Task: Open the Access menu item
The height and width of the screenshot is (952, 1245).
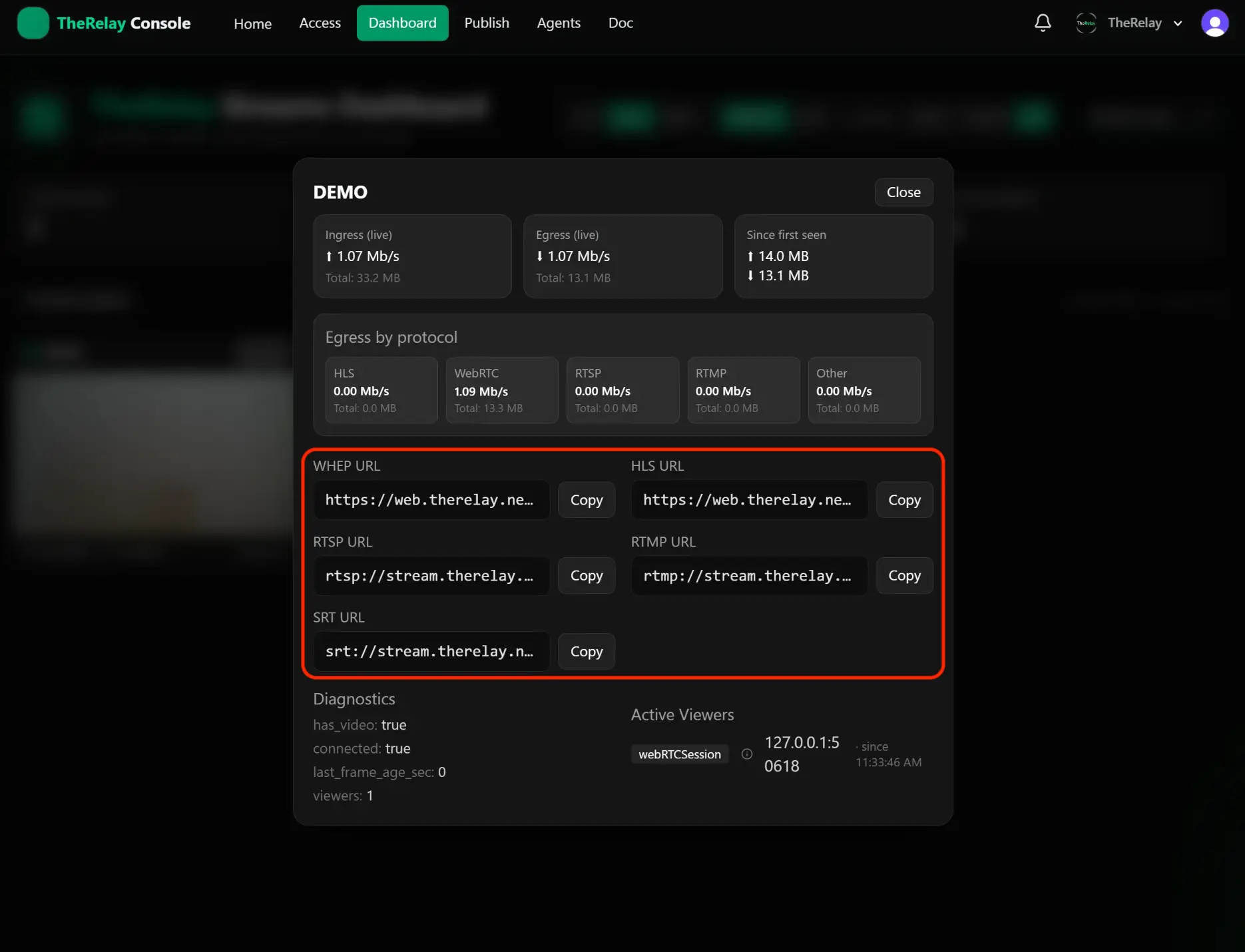Action: pos(320,23)
